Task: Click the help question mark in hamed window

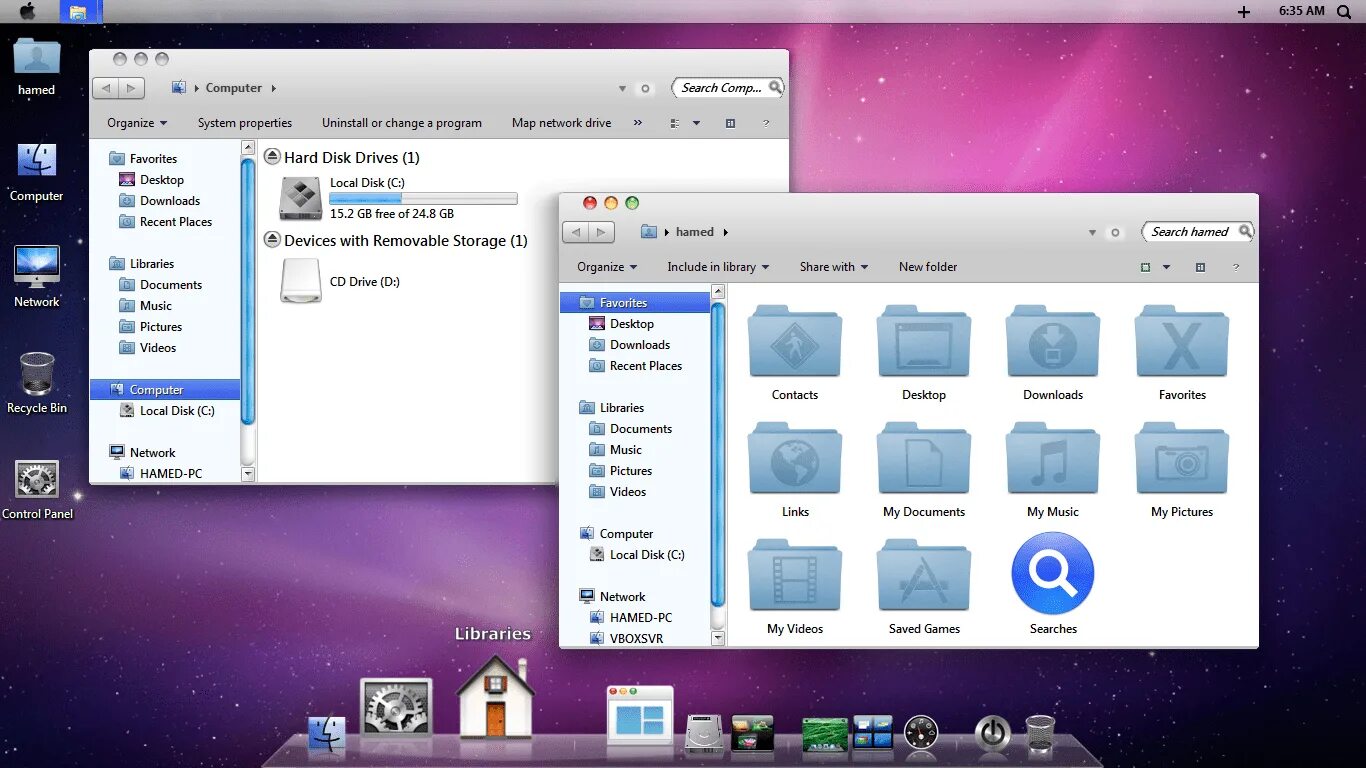Action: coord(1236,267)
